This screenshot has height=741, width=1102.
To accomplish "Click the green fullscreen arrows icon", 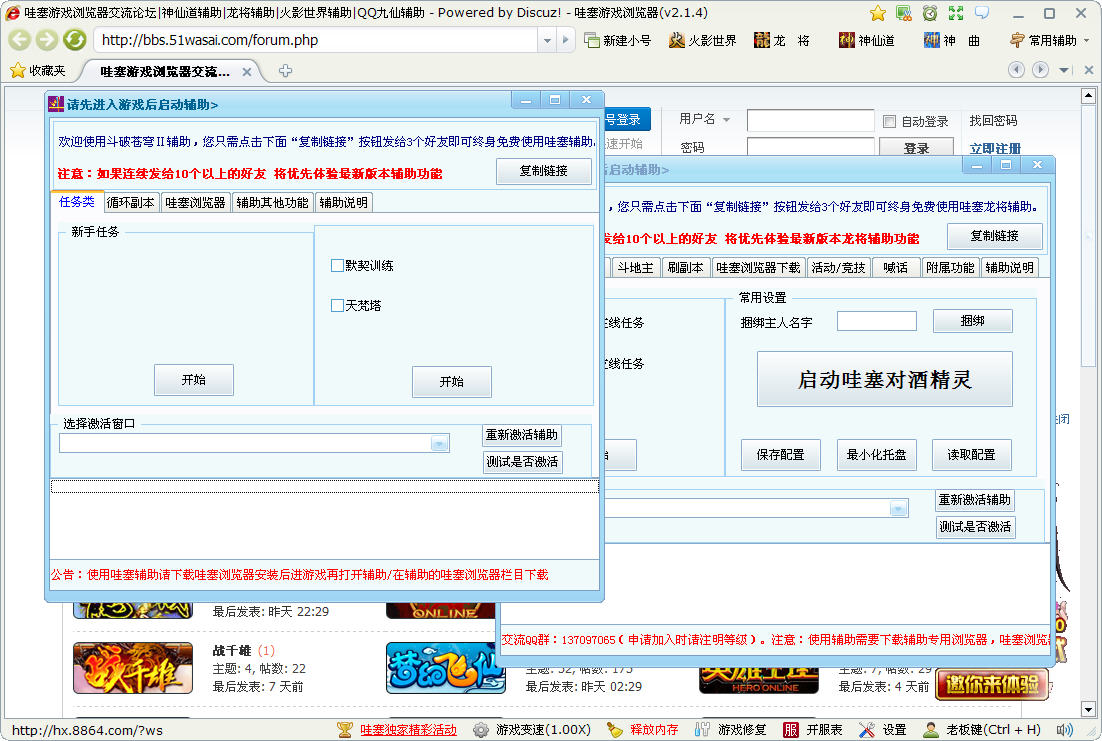I will coord(956,13).
